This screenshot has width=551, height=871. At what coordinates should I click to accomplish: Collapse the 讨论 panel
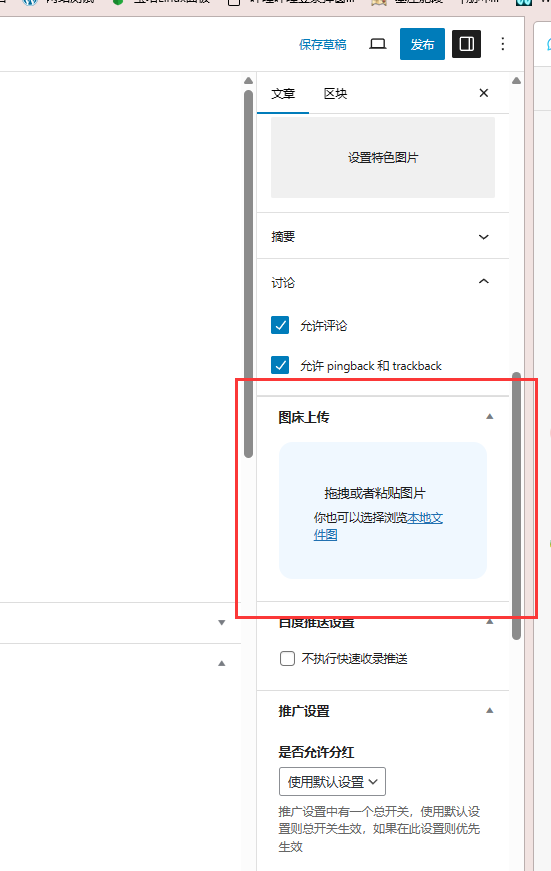383,282
